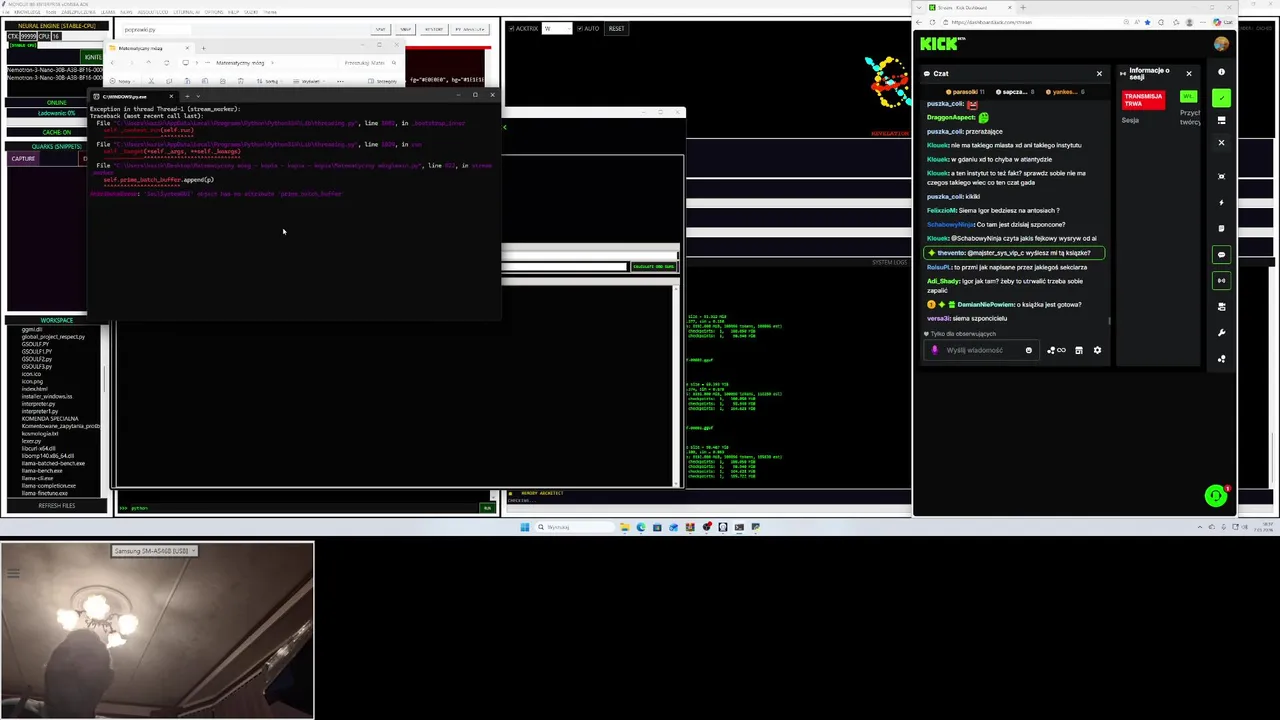Open the wrench tools icon in Kick sidebar
Screen dimensions: 1280x720
[1221, 333]
